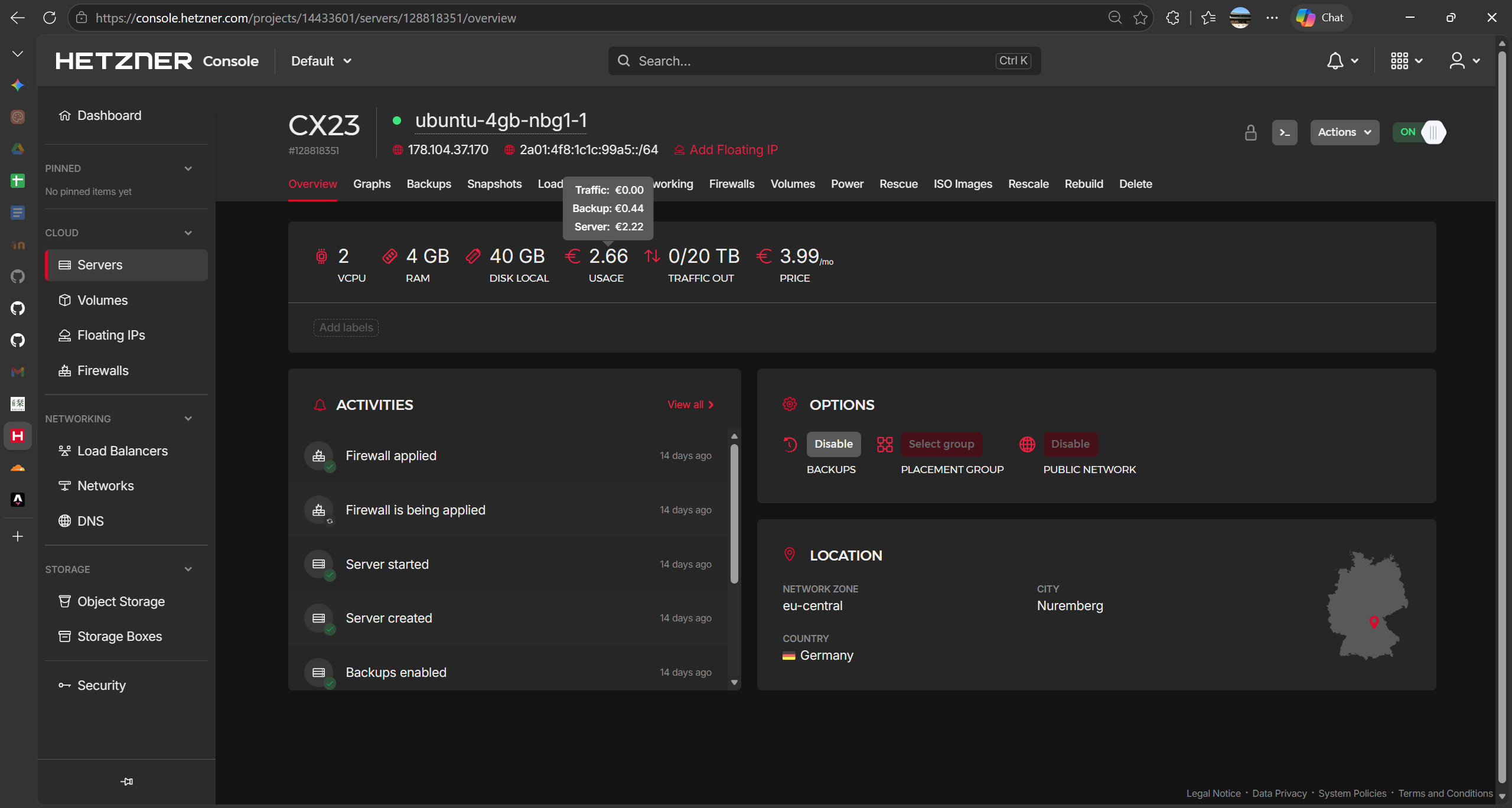Click the Activities bell icon
Viewport: 1512px width, 808px height.
point(320,405)
